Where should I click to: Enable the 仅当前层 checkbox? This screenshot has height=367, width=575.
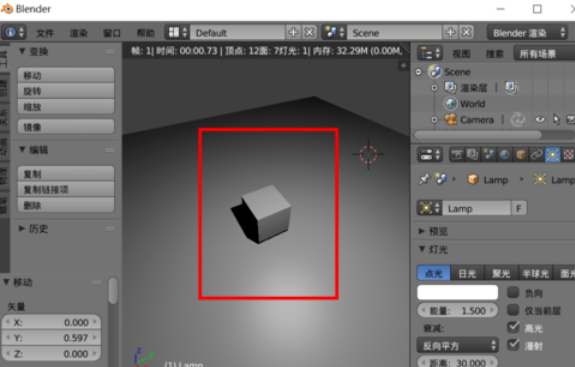513,310
